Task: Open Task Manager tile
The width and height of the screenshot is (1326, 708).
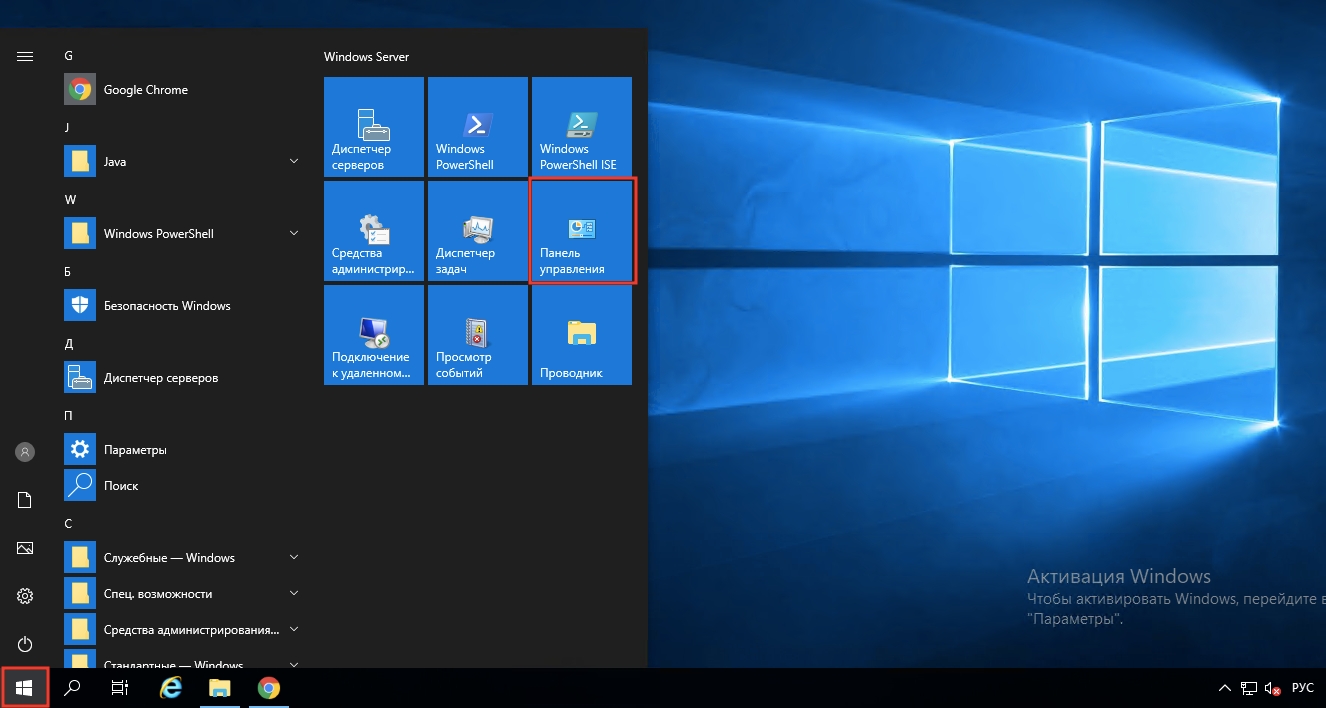Action: click(477, 231)
